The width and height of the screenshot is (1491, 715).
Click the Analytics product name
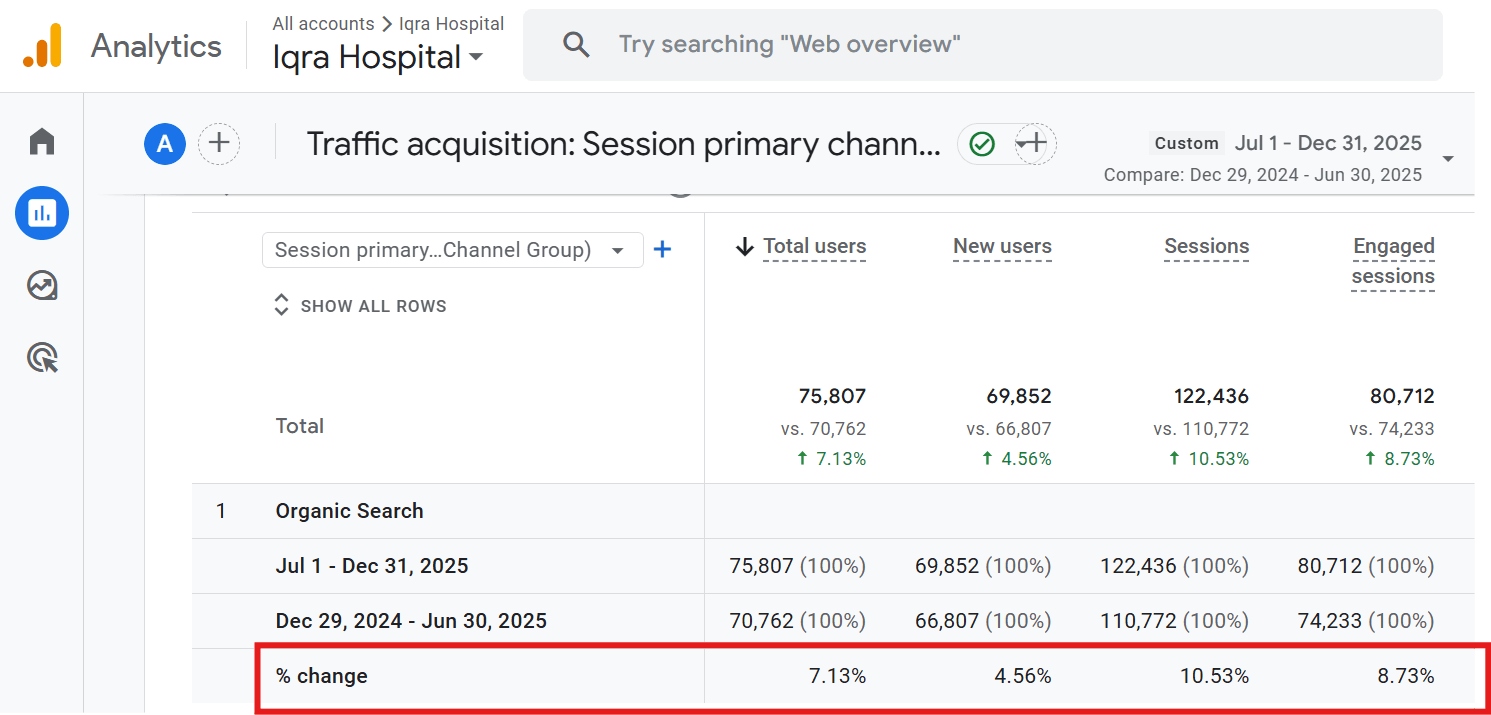click(156, 46)
